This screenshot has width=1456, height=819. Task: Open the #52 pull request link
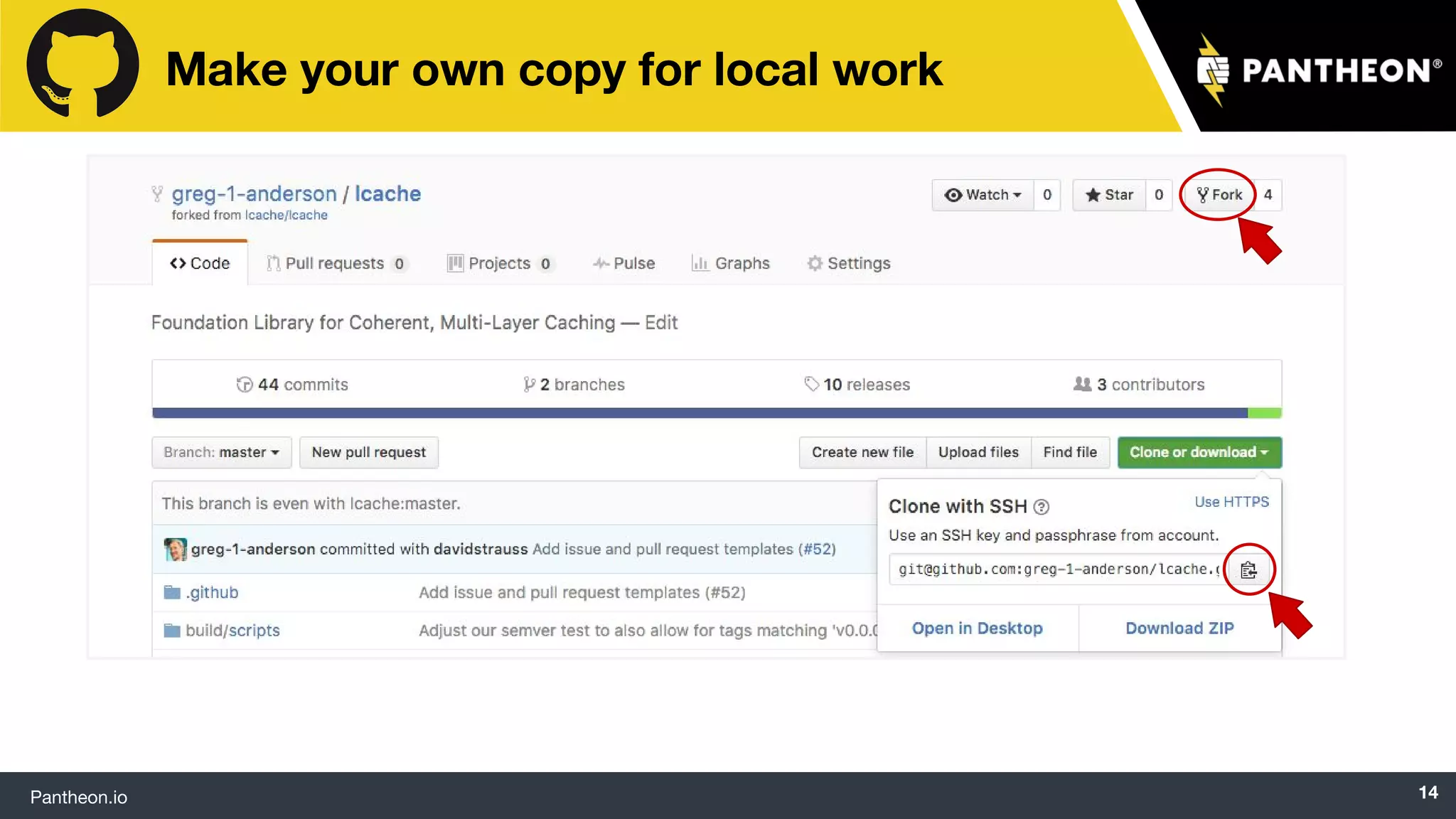817,549
